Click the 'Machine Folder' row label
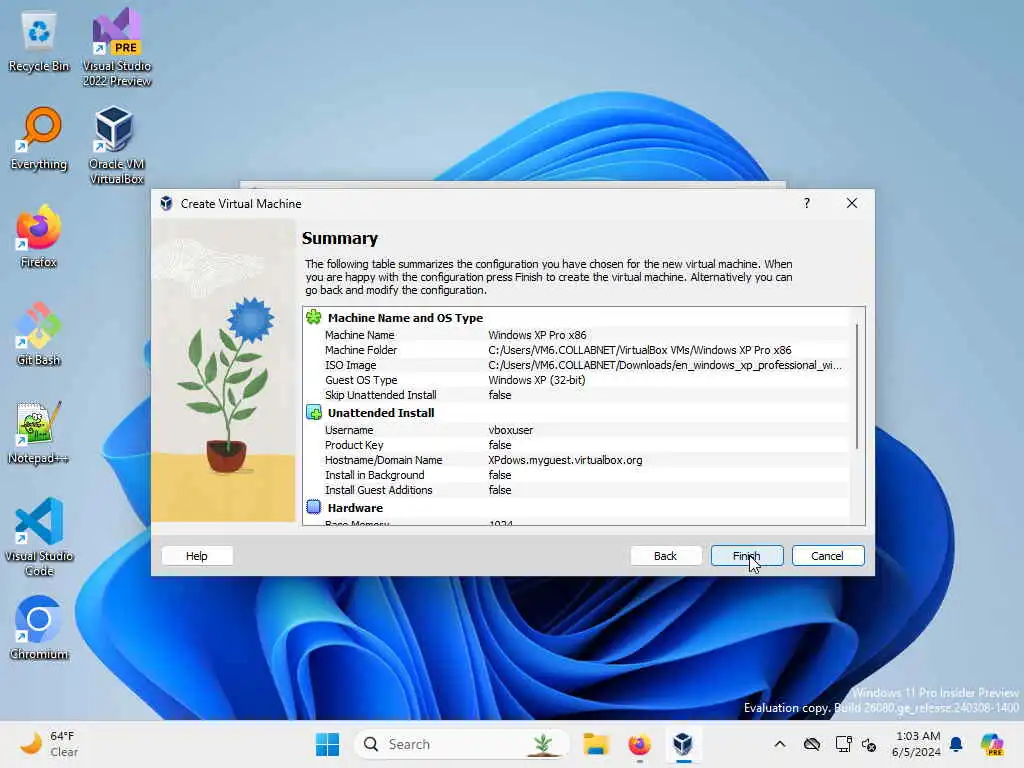The image size is (1024, 768). tap(360, 350)
